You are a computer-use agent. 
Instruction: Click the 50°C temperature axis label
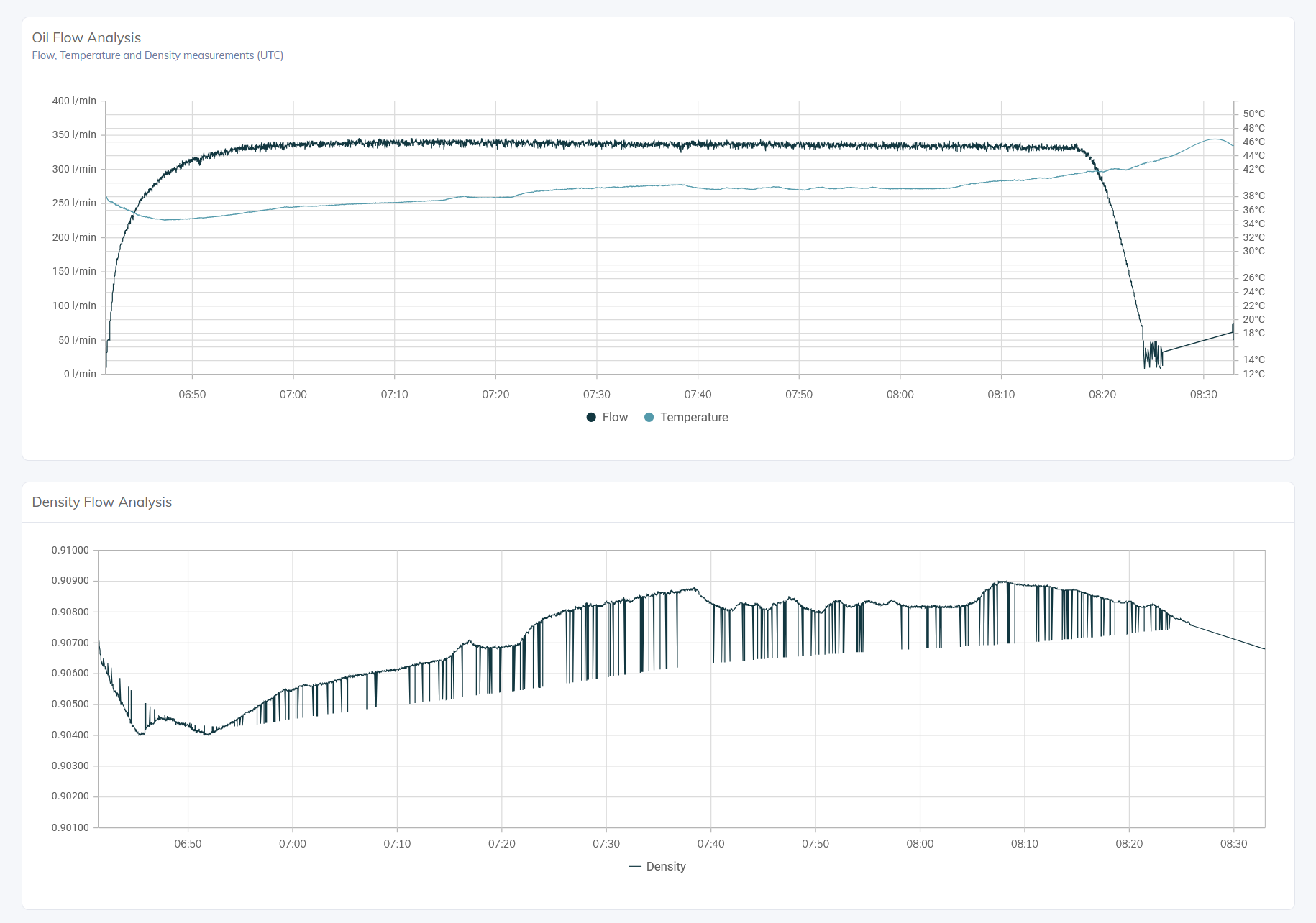coord(1253,114)
